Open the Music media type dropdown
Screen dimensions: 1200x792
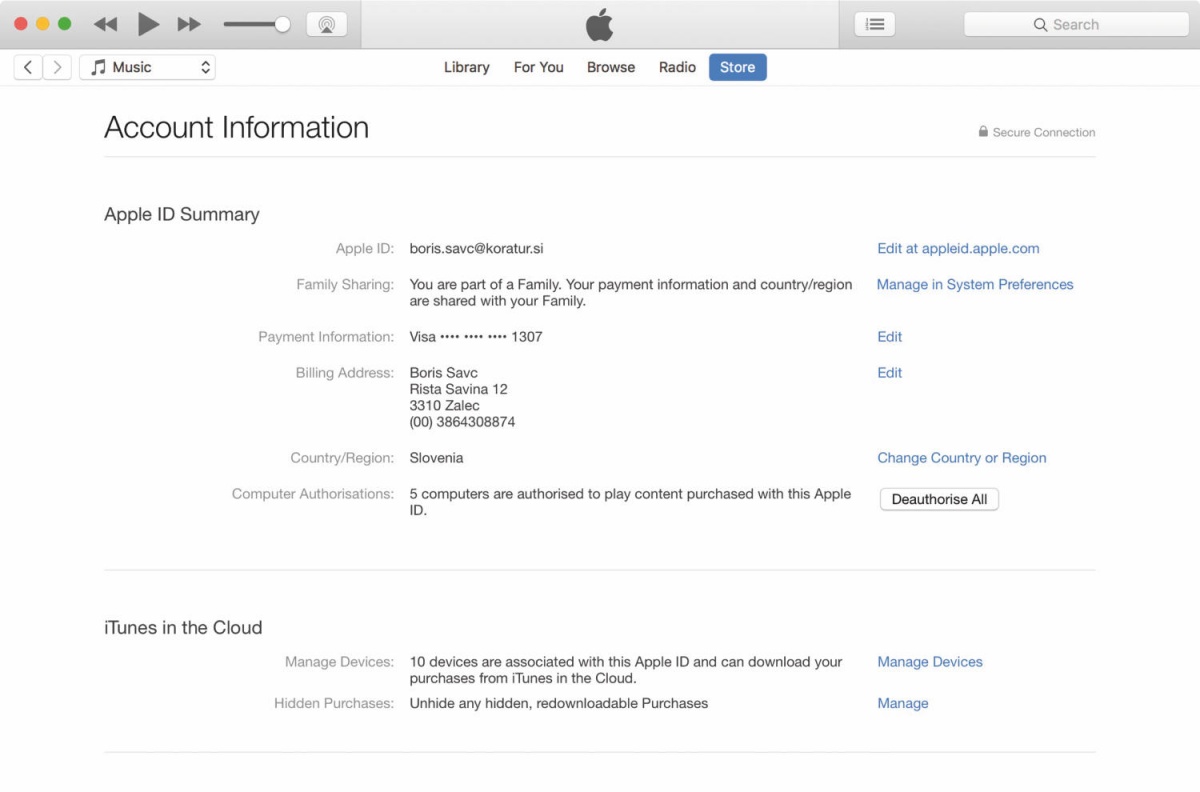point(147,67)
